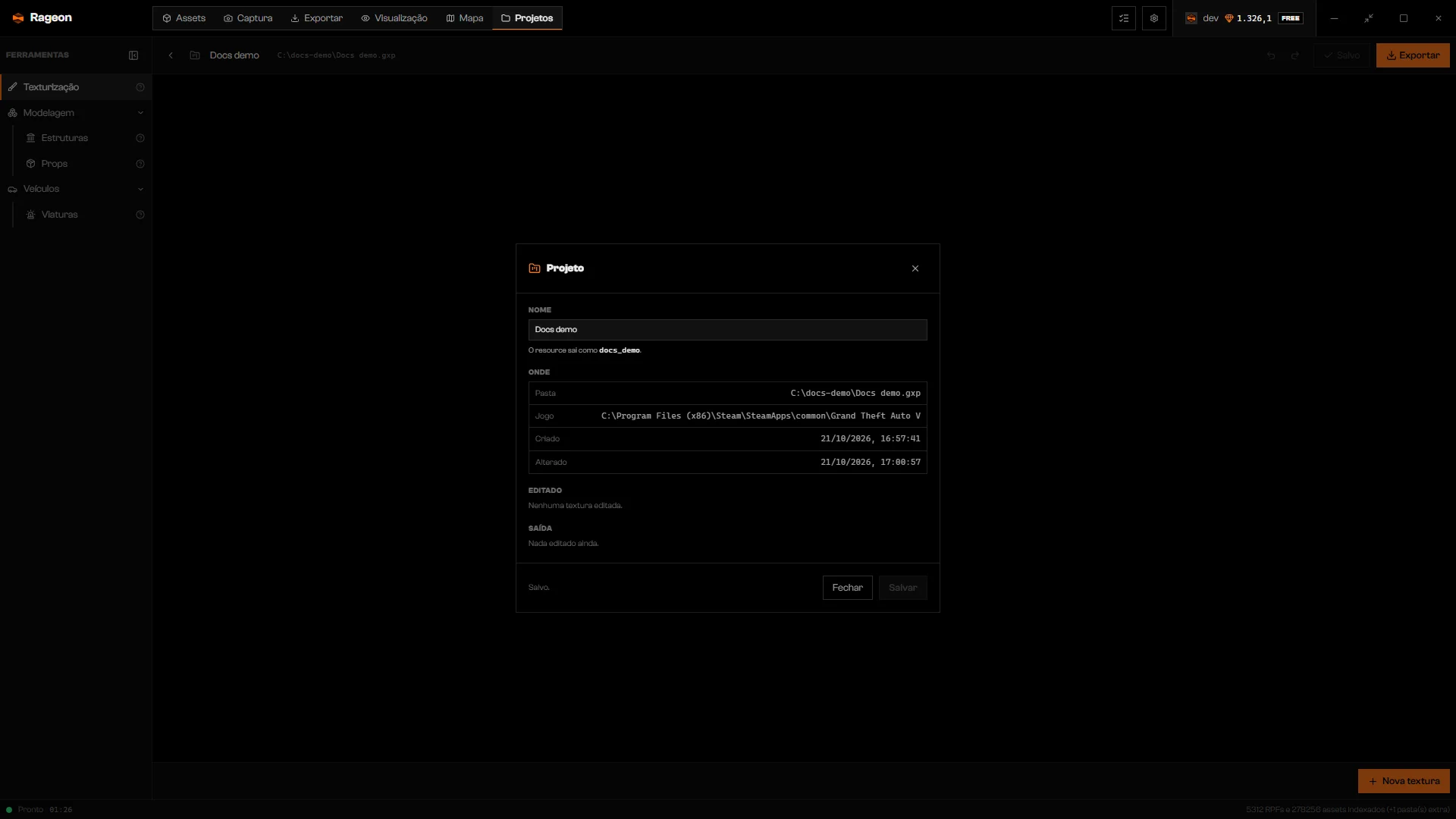Image resolution: width=1456 pixels, height=819 pixels.
Task: Click the Nova textura button
Action: (x=1404, y=781)
